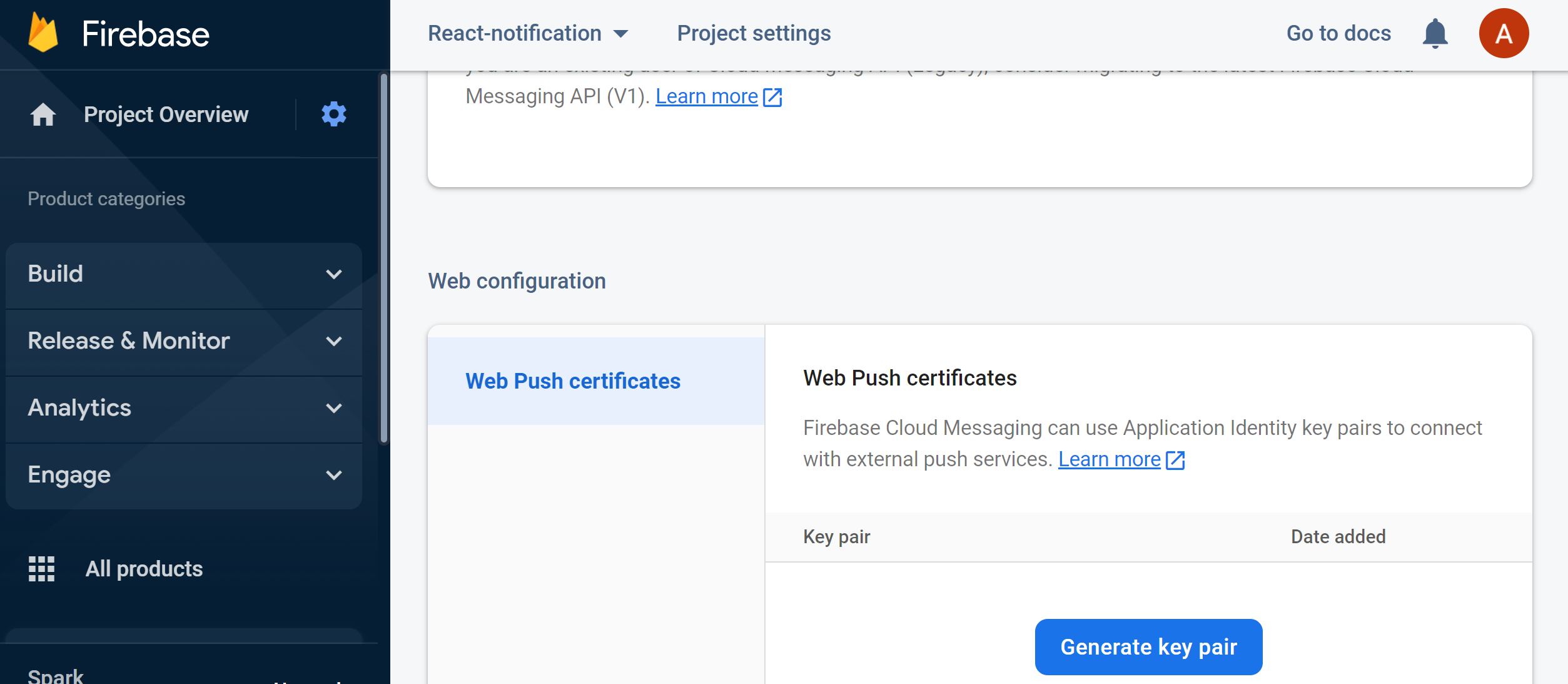This screenshot has width=1568, height=684.
Task: Click the All products grid icon
Action: tap(42, 569)
